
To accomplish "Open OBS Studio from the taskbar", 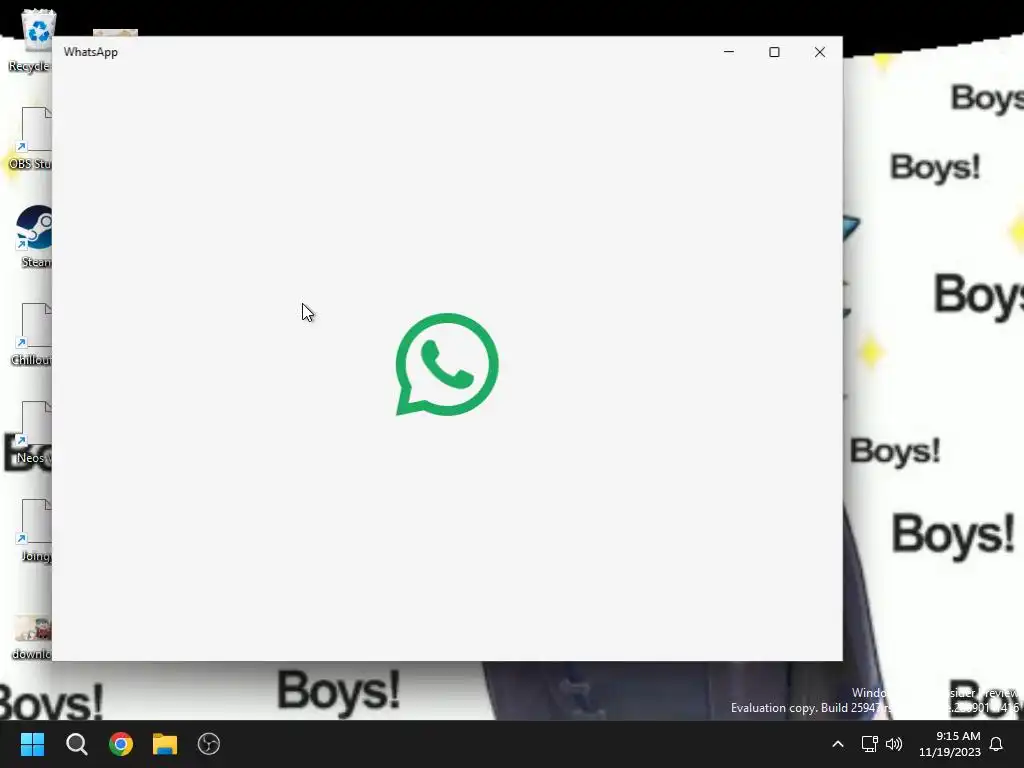I will (x=209, y=744).
